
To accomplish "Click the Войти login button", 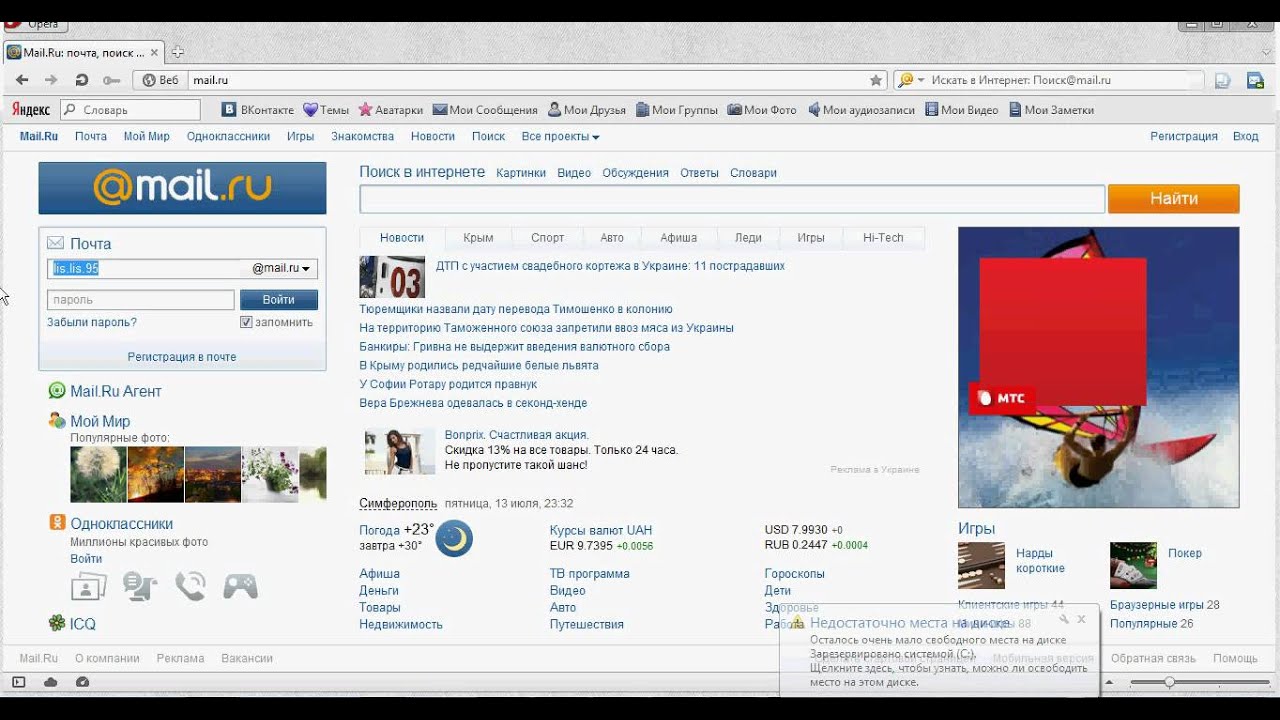I will pos(279,300).
